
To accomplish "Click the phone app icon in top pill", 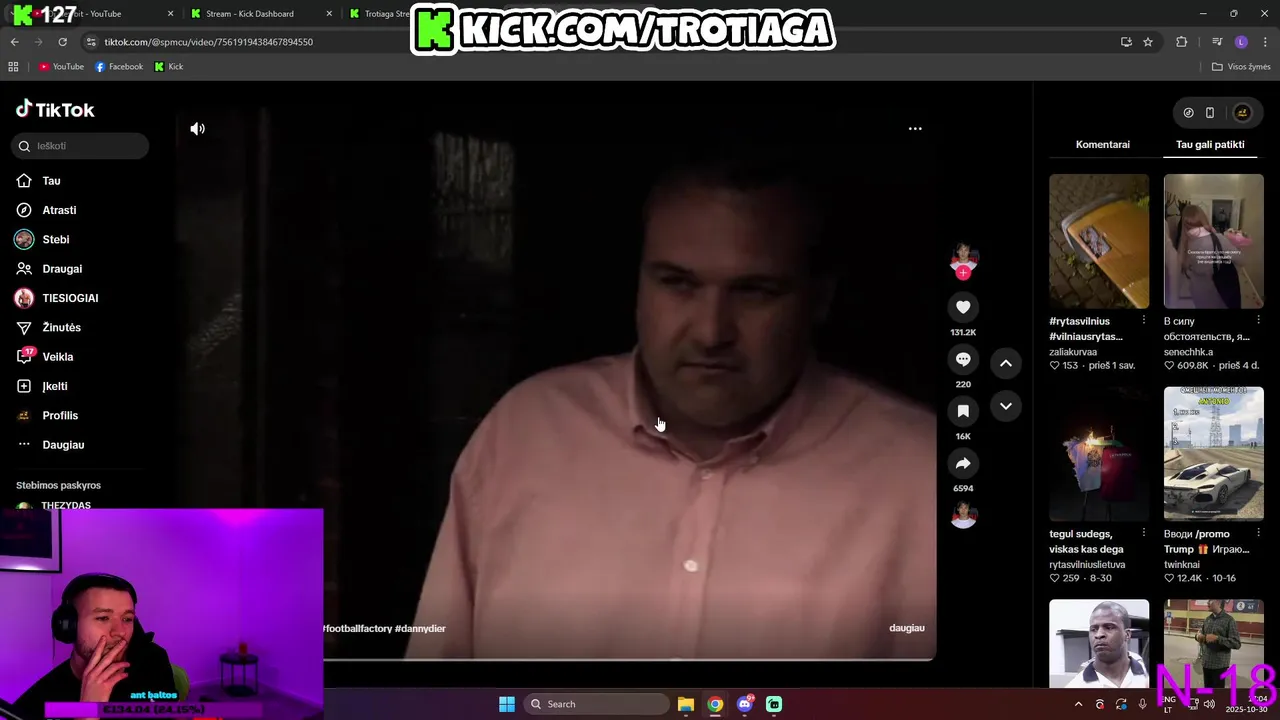I will (x=1210, y=113).
